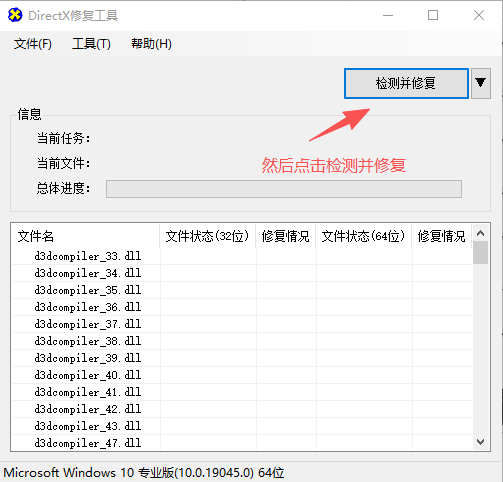Open the 文件(F) menu

click(x=33, y=44)
